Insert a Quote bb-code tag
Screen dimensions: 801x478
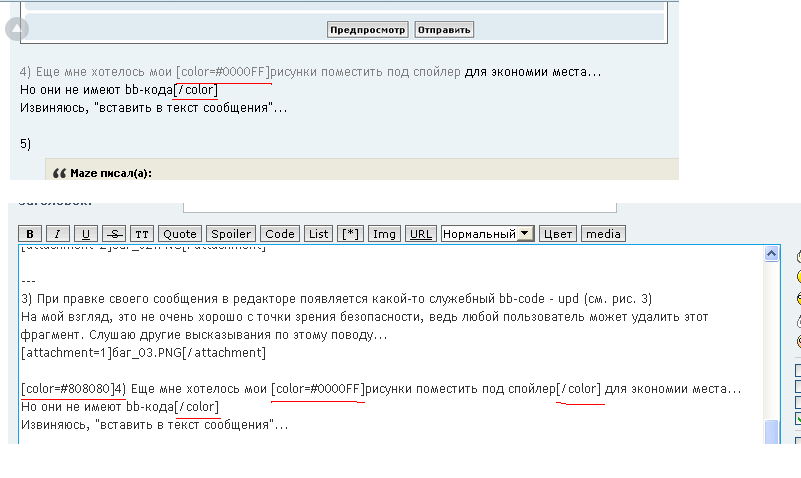180,234
